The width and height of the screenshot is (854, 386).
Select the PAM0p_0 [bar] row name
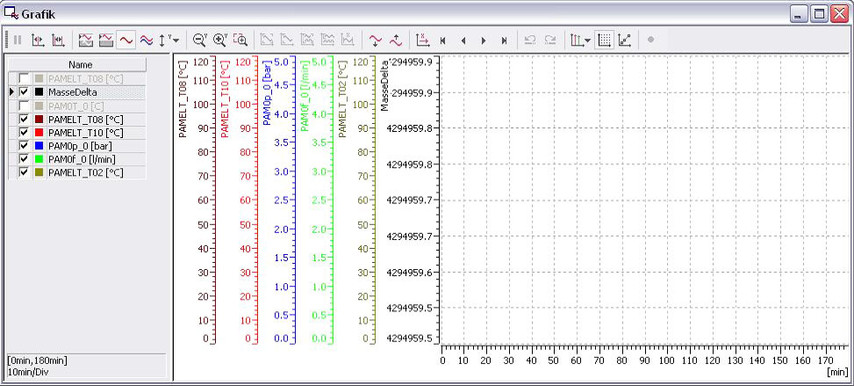coord(81,145)
